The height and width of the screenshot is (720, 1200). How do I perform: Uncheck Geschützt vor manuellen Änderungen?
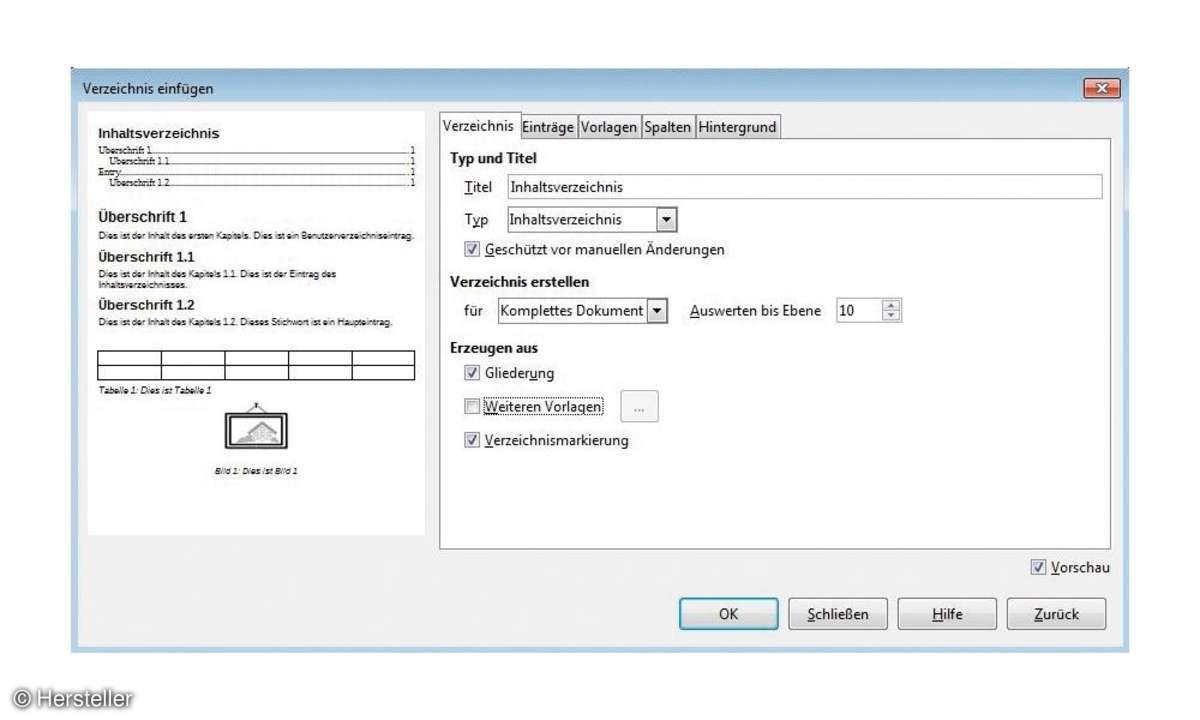[x=473, y=249]
